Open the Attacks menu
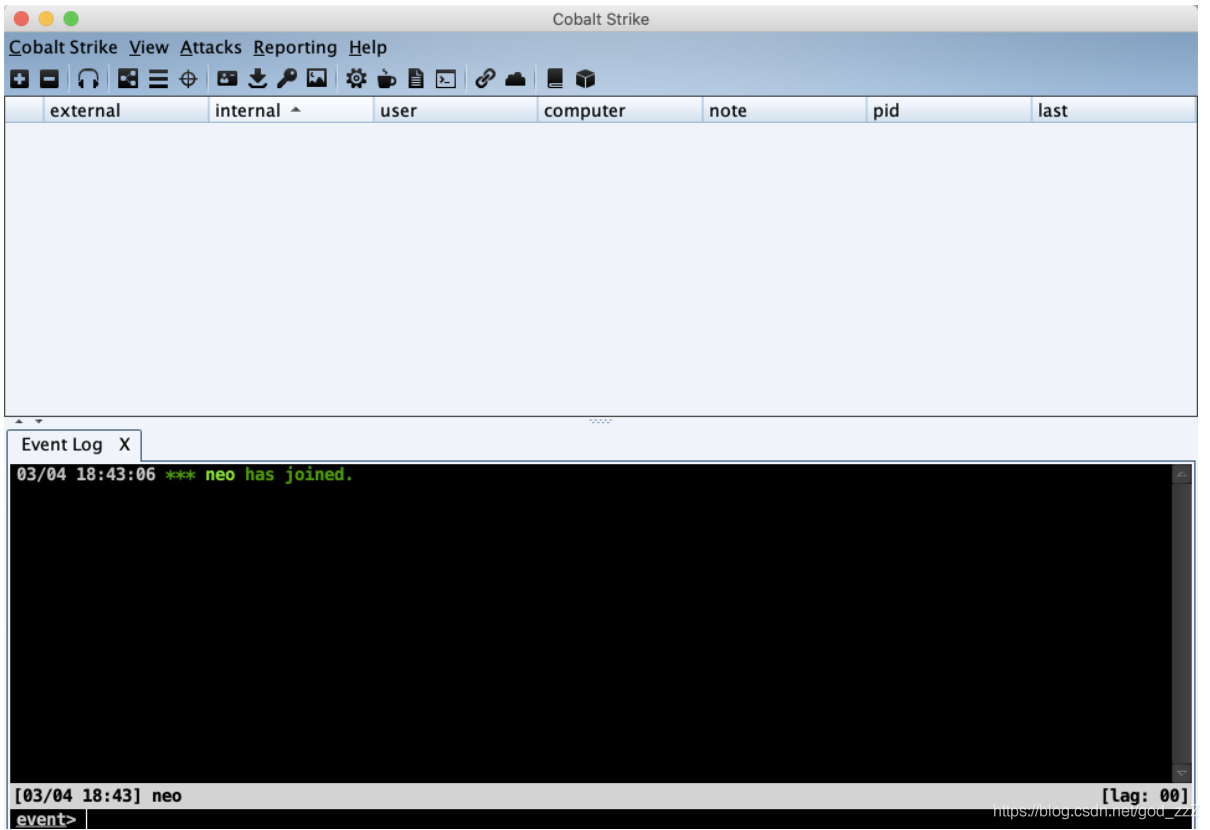This screenshot has height=830, width=1210. (211, 47)
